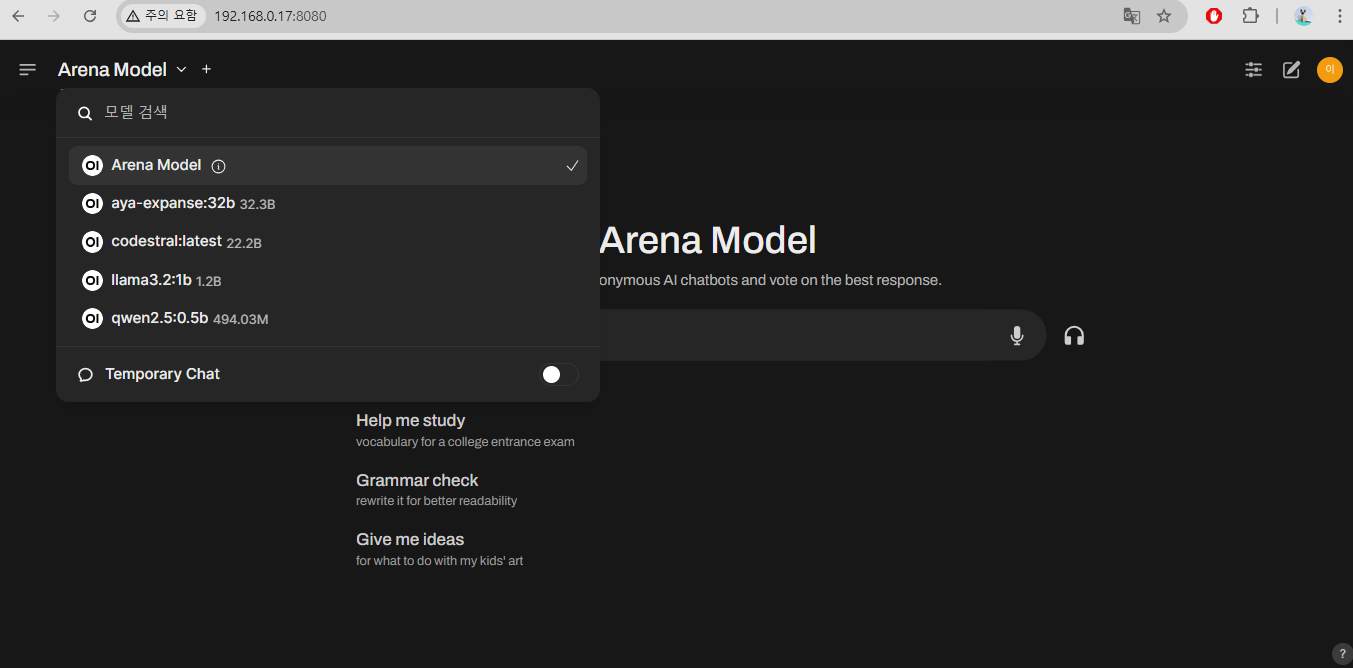Bookmark this page with the star icon

tap(1164, 16)
